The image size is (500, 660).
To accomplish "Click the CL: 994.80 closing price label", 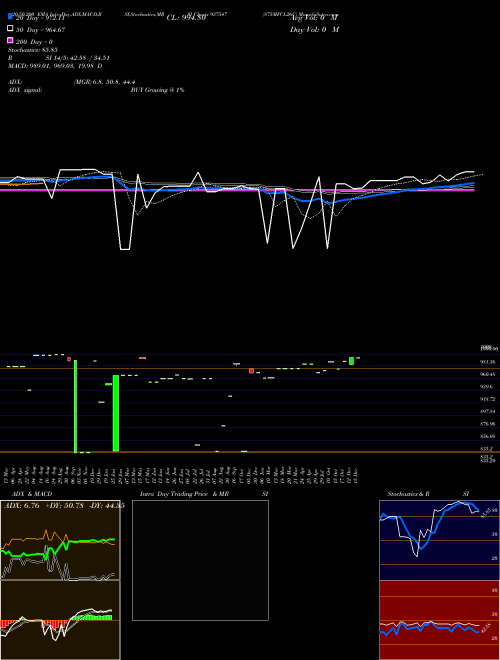I will coord(186,18).
